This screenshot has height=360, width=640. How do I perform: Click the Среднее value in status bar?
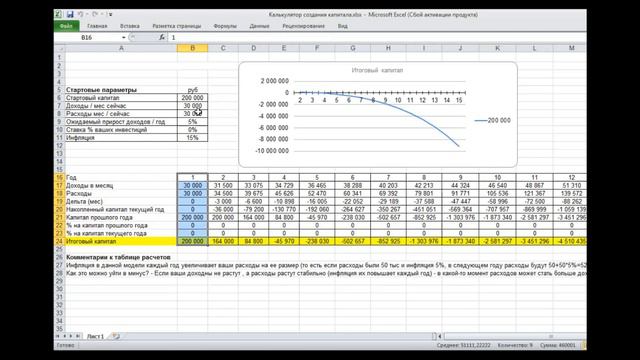click(463, 345)
